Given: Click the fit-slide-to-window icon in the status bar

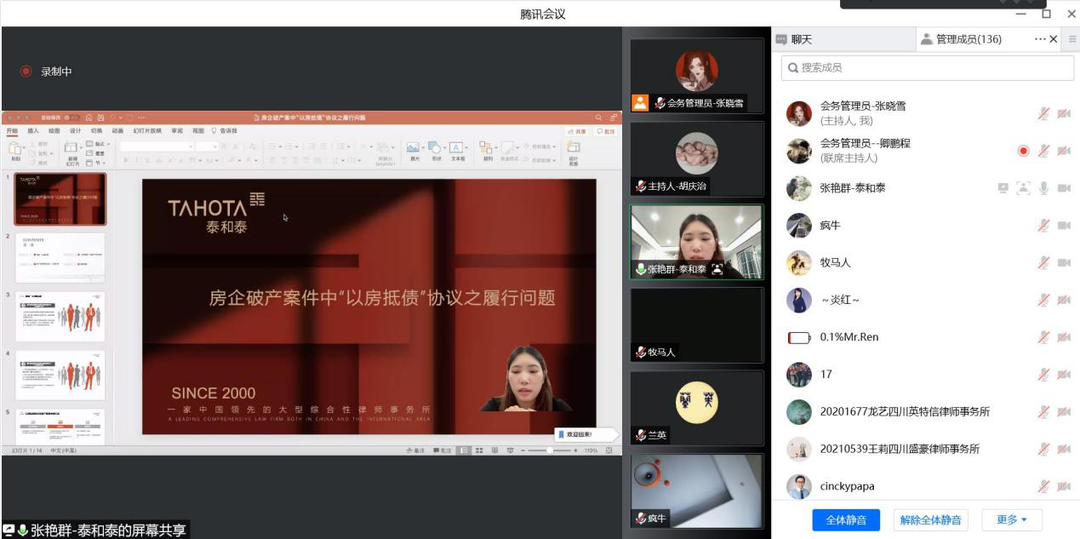Looking at the screenshot, I should (x=609, y=450).
